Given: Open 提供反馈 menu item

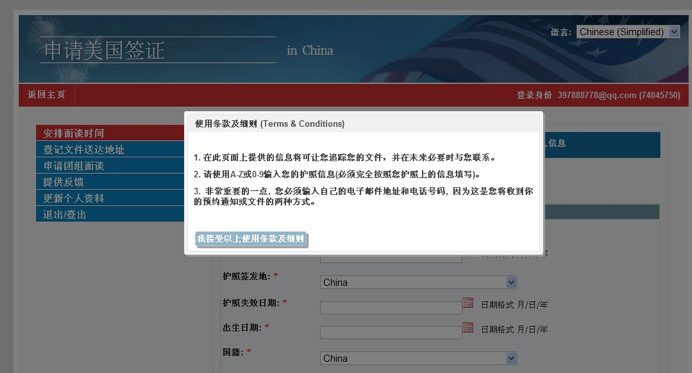Looking at the screenshot, I should point(110,182).
